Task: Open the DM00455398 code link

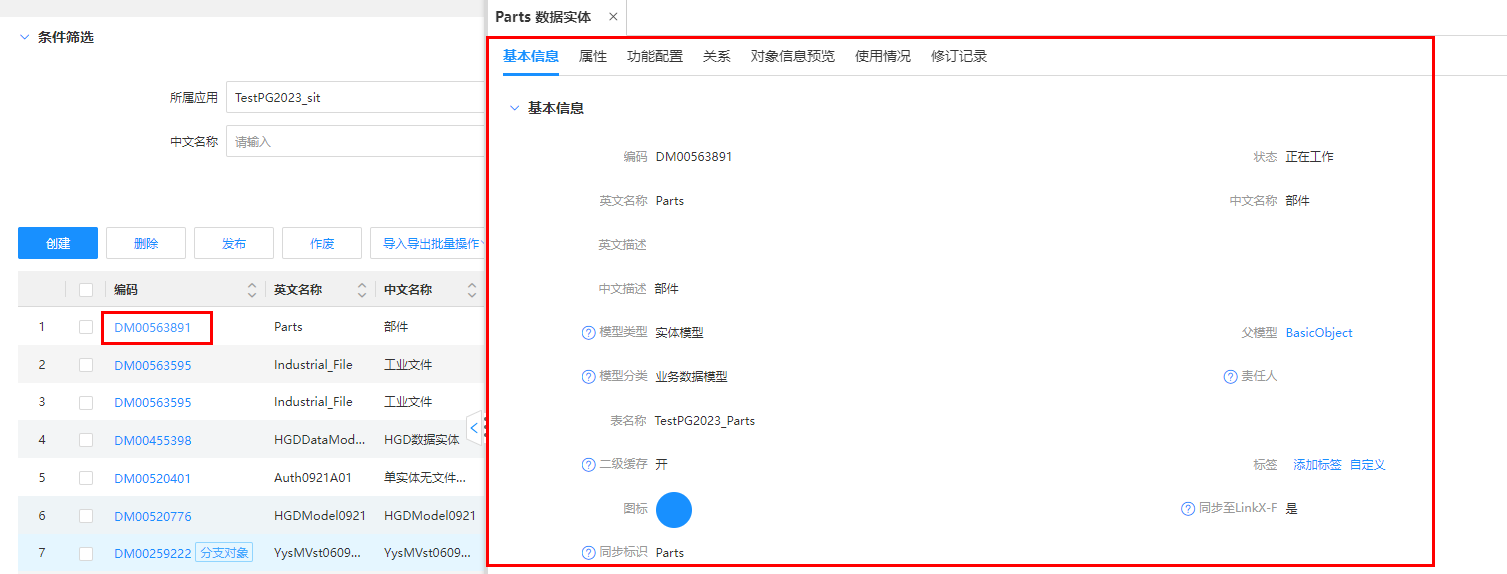Action: tap(153, 441)
